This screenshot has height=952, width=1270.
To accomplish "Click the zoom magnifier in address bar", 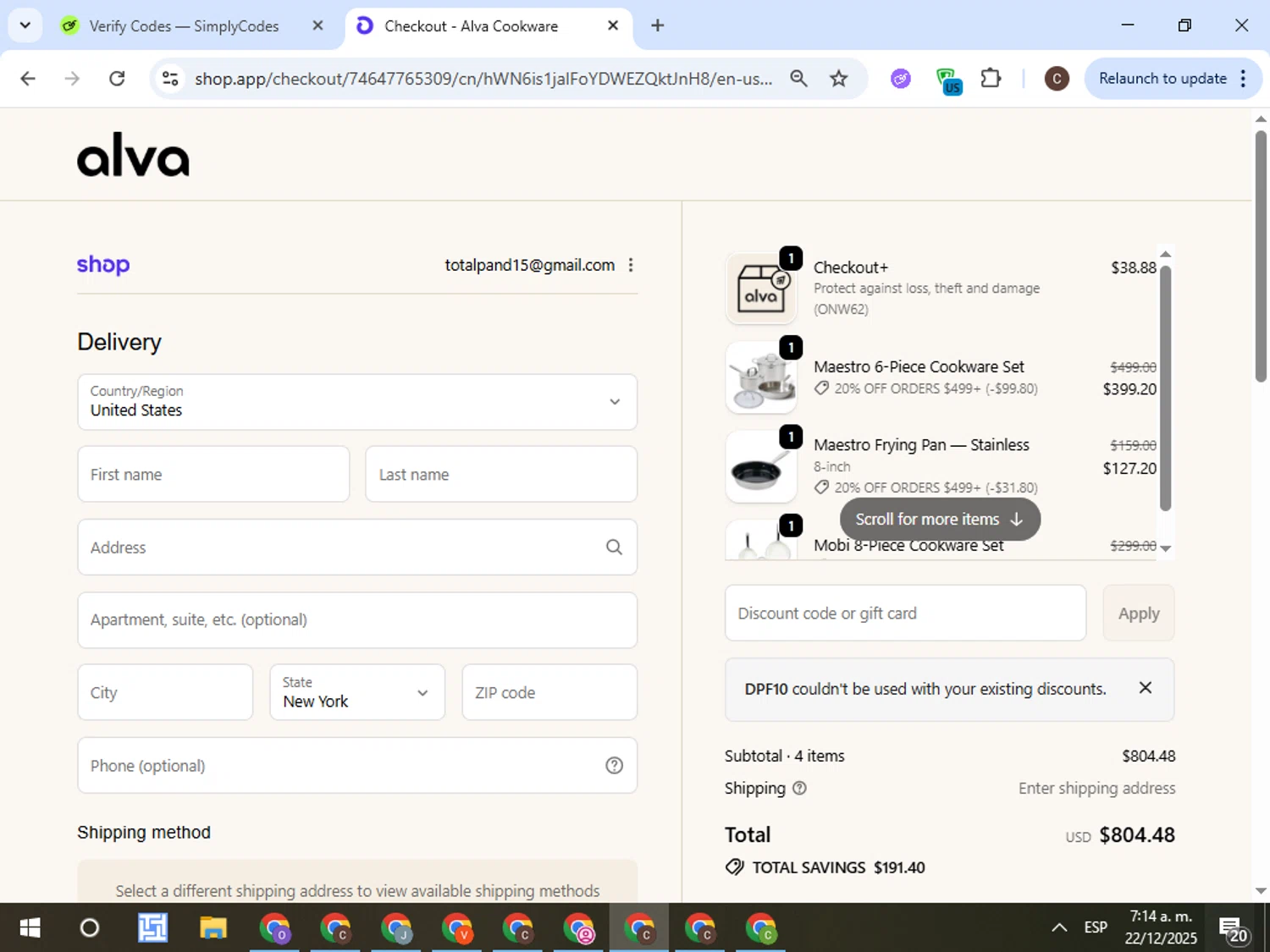I will pos(798,79).
